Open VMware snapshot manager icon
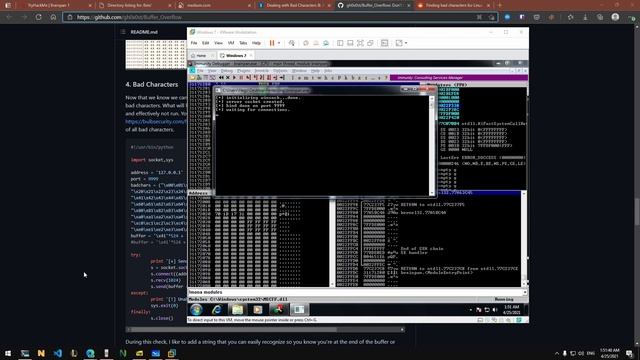This screenshot has width=640, height=360. pyautogui.click(x=326, y=43)
